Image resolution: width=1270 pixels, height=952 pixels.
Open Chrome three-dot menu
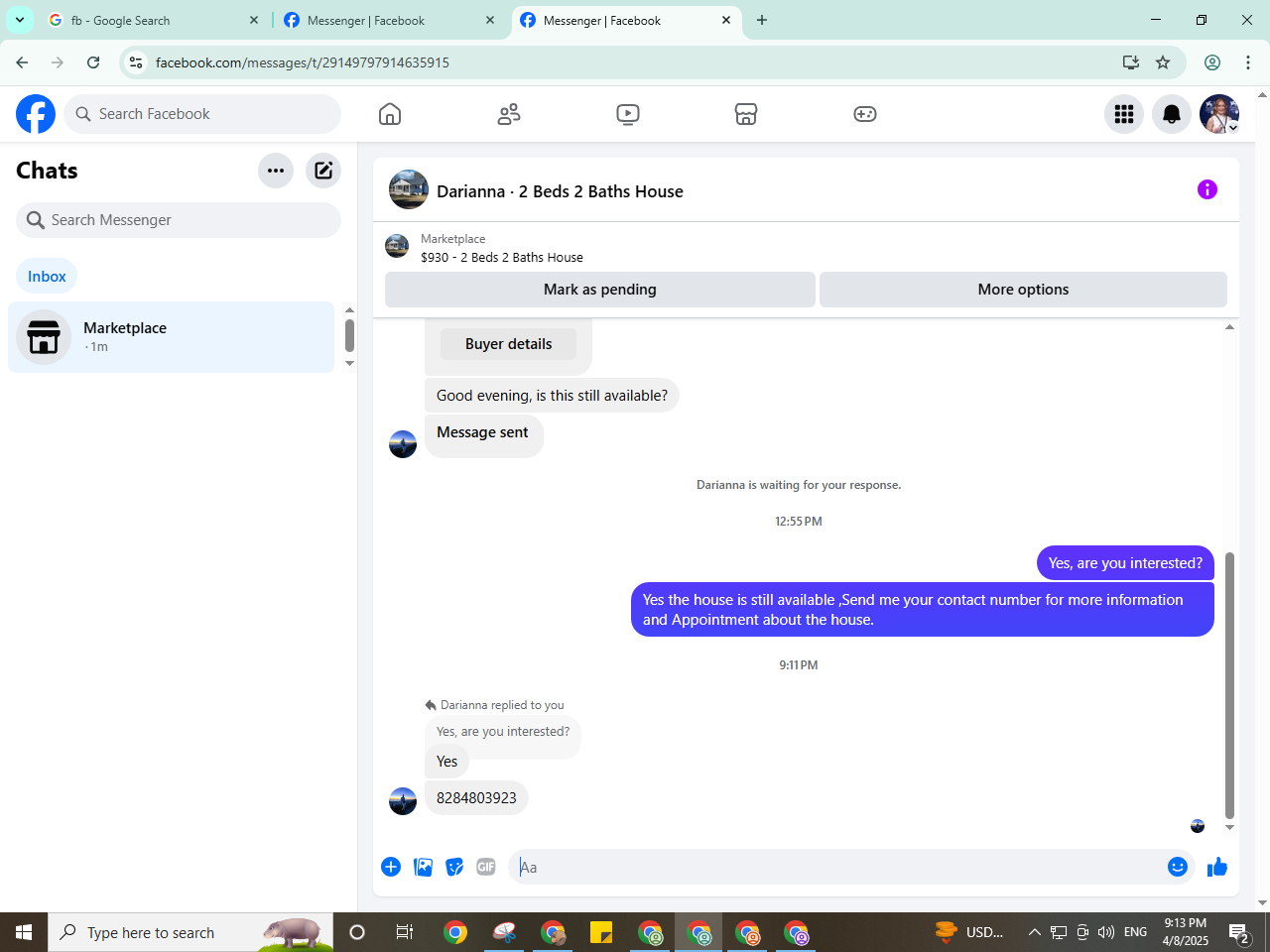click(1248, 62)
